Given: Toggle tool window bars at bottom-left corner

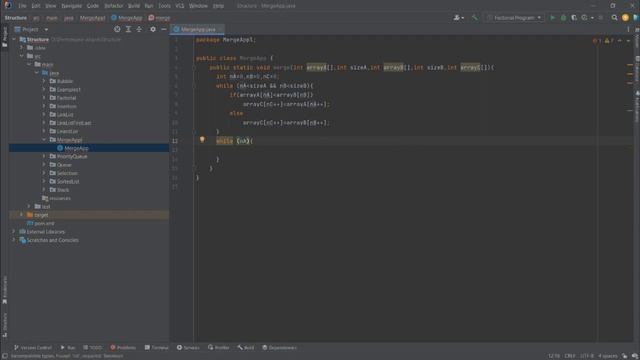Looking at the screenshot, I should coord(5,356).
